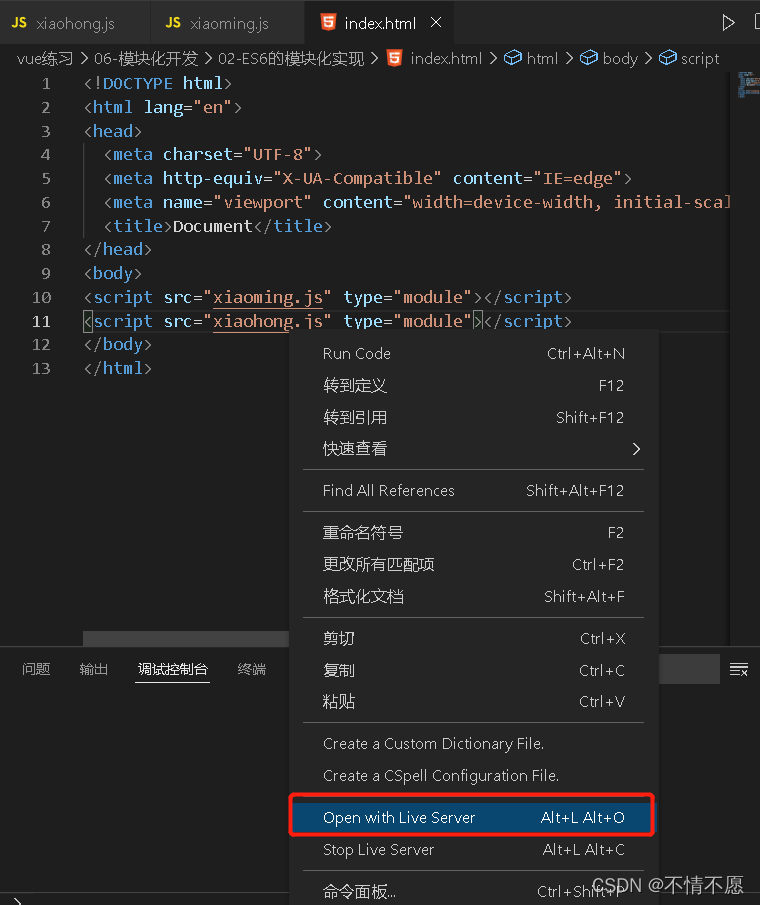Choose Run Code from context menu
Screen dimensions: 760x905
tap(473, 353)
